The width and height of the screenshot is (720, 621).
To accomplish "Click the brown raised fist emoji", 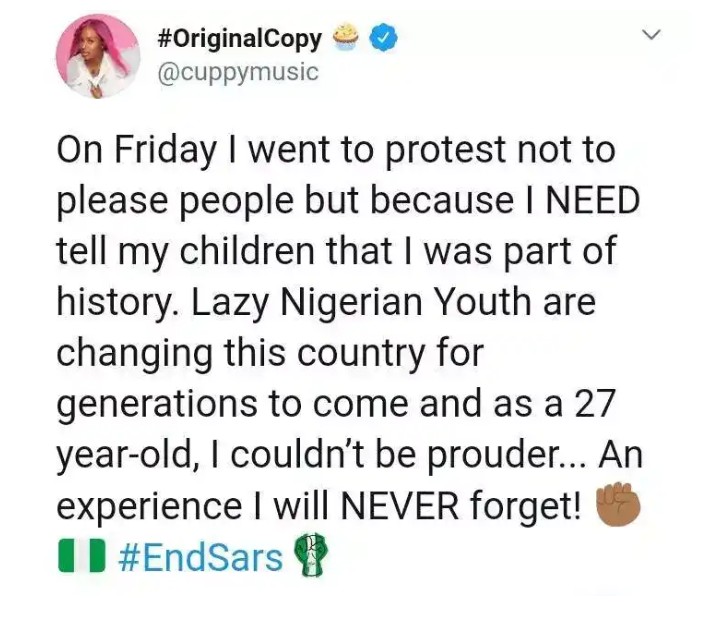I will point(617,505).
